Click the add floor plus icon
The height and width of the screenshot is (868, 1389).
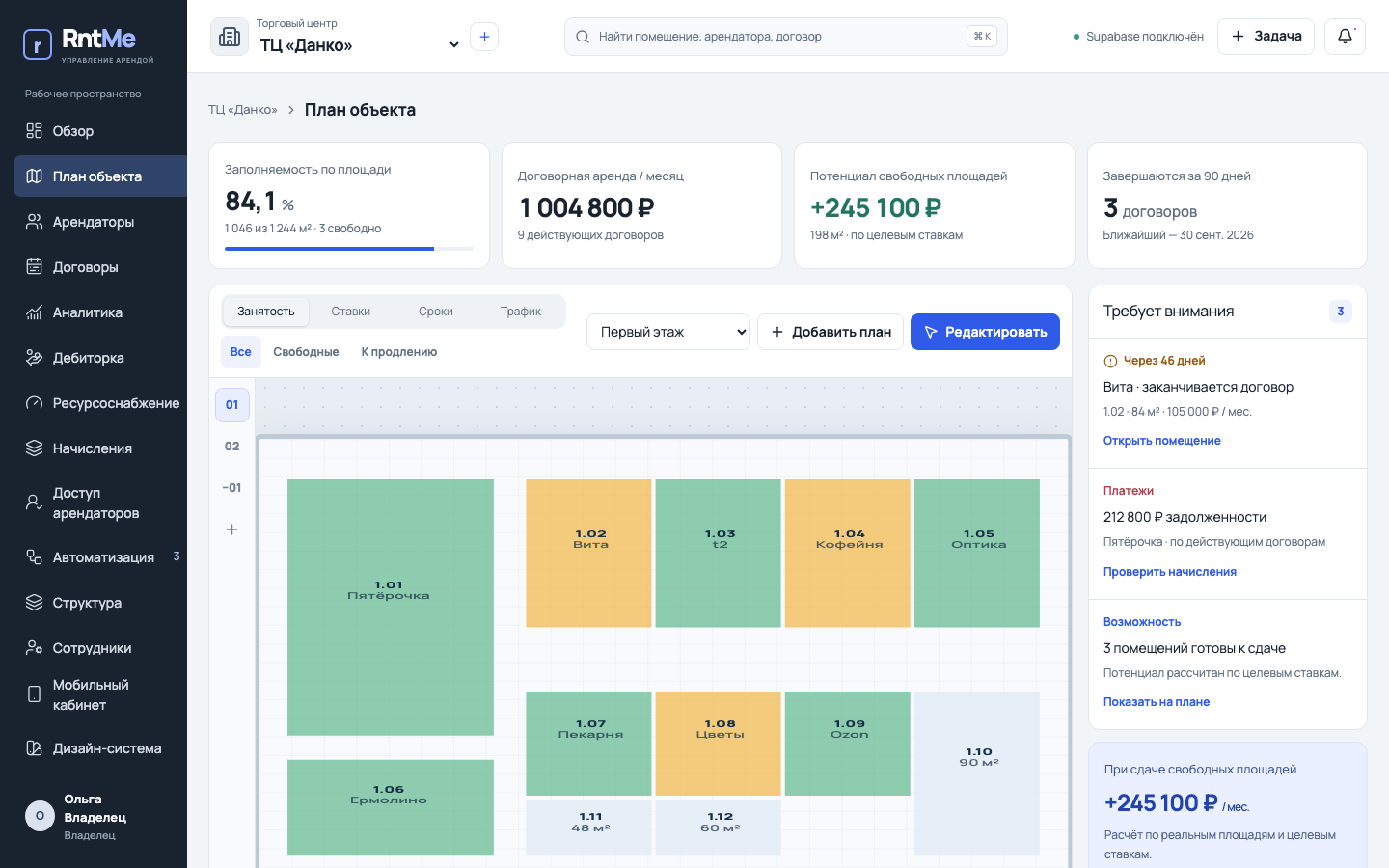pyautogui.click(x=231, y=529)
